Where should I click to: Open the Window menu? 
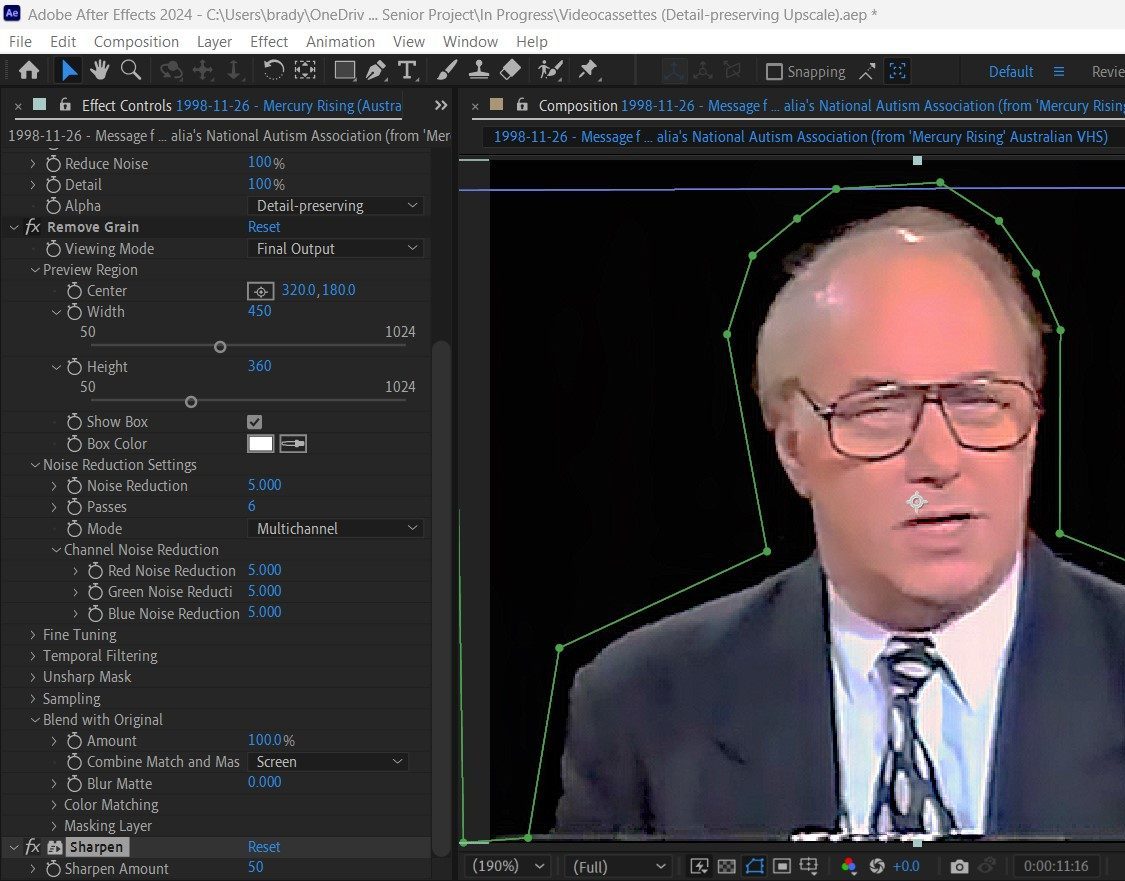tap(470, 42)
